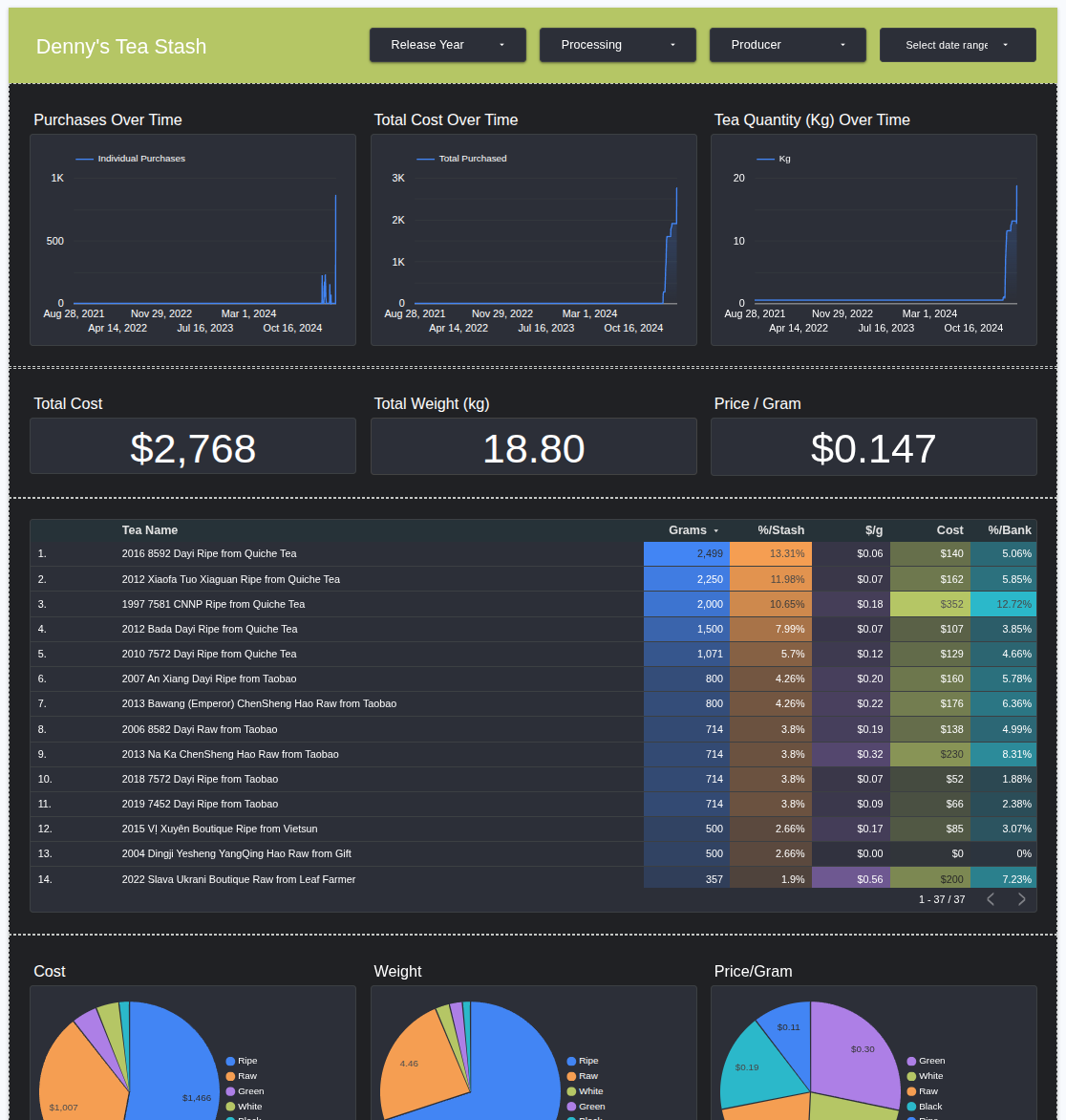This screenshot has width=1066, height=1120.
Task: Click Total Purchased legend line
Action: pos(426,159)
